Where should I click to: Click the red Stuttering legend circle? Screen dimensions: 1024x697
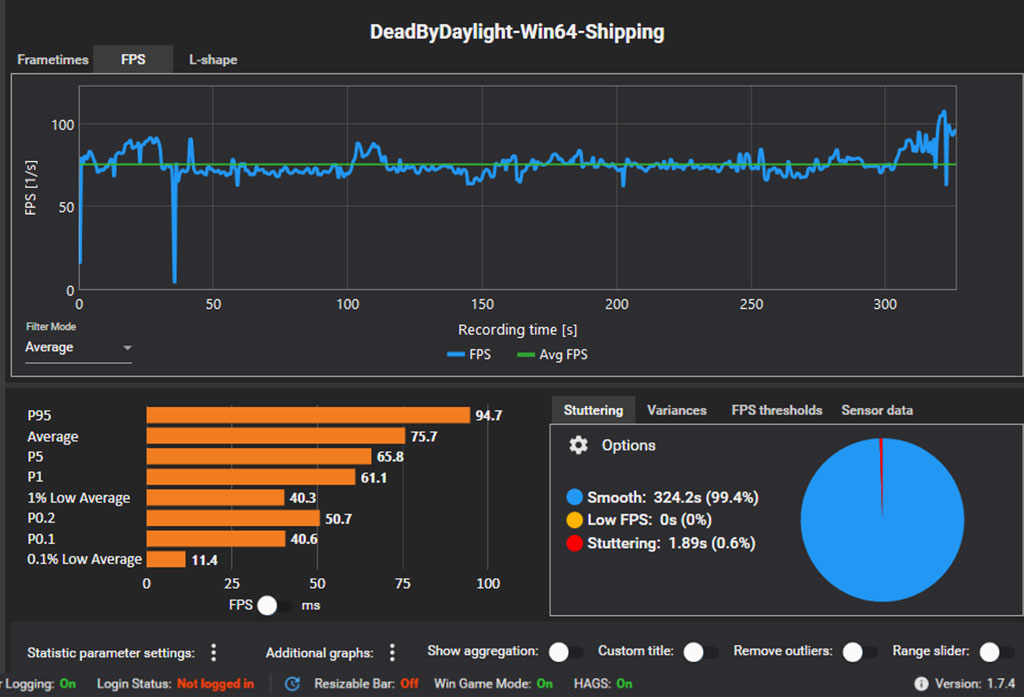pos(574,543)
